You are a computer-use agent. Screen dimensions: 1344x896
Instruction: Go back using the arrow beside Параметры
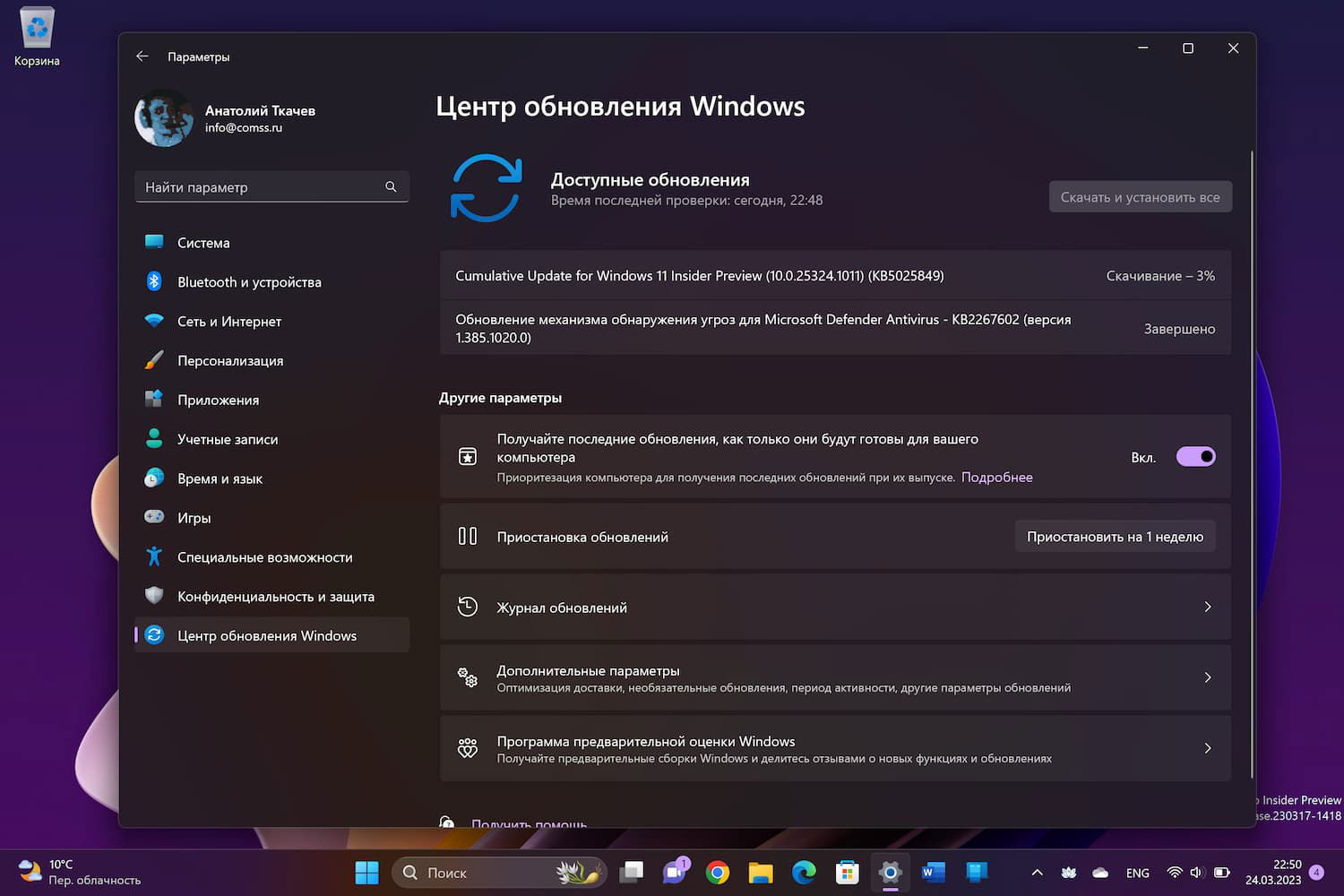coord(142,56)
